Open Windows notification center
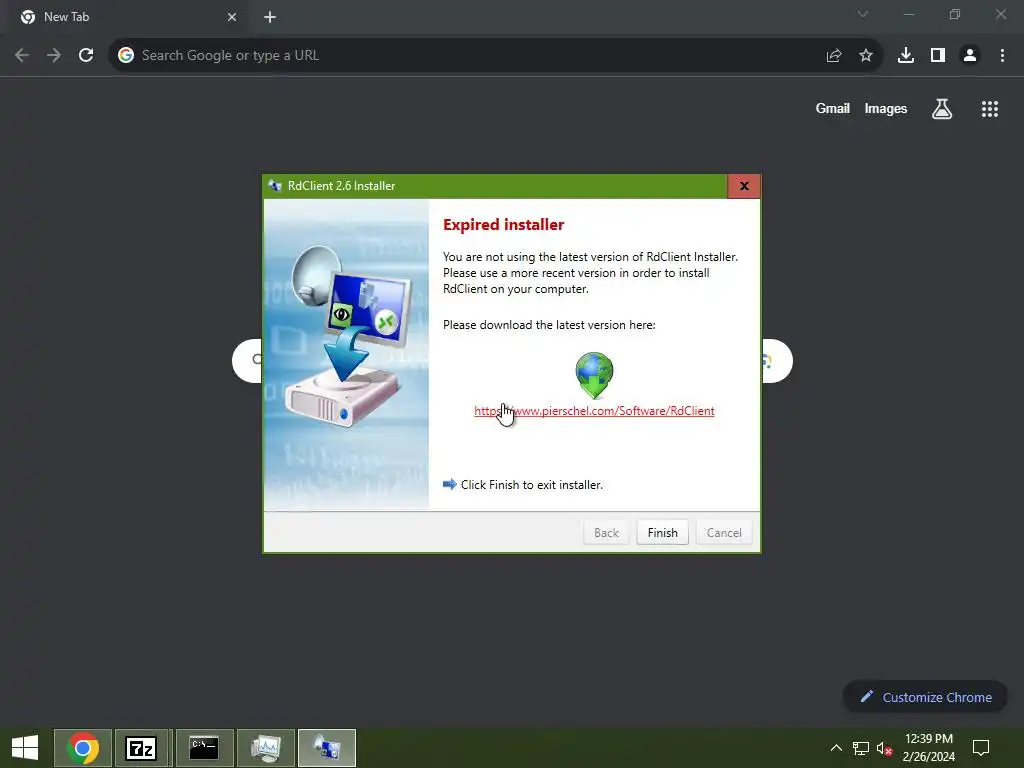The width and height of the screenshot is (1024, 768). [x=981, y=748]
